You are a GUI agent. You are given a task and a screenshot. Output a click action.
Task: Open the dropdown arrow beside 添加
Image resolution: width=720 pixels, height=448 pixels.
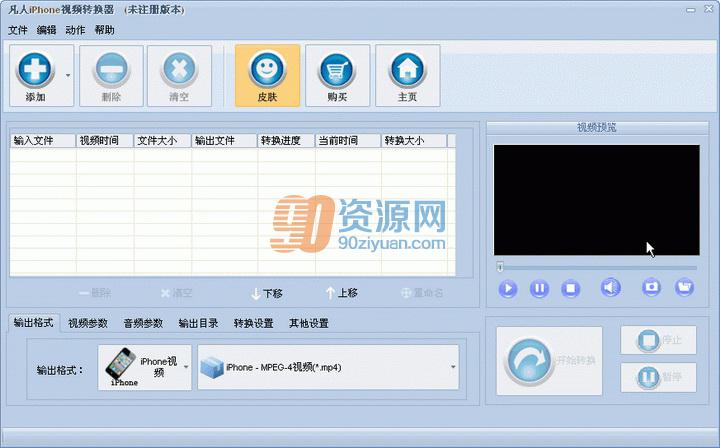(68, 75)
